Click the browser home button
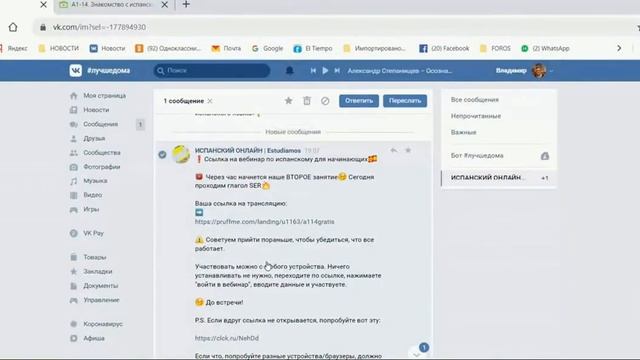Image resolution: width=640 pixels, height=360 pixels. (x=13, y=27)
